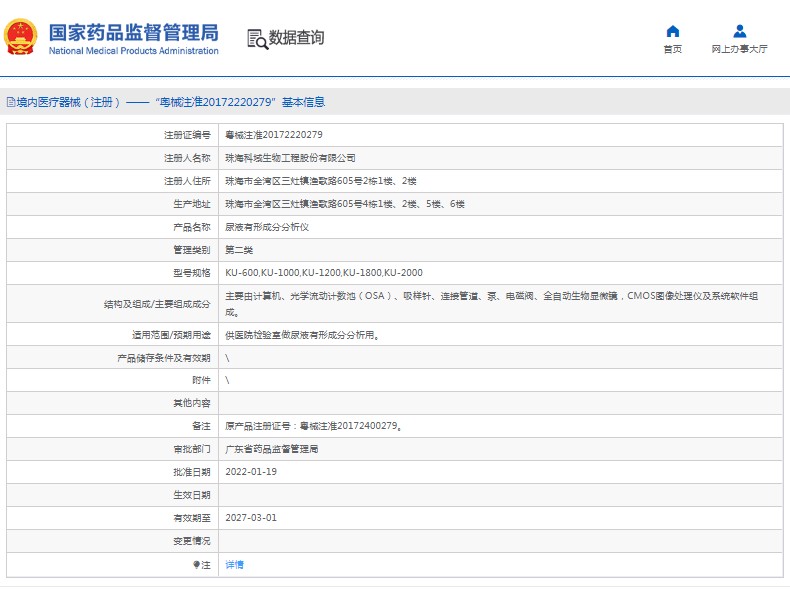This screenshot has height=591, width=790.
Task: Click the 审批部门 row label
Action: click(191, 449)
